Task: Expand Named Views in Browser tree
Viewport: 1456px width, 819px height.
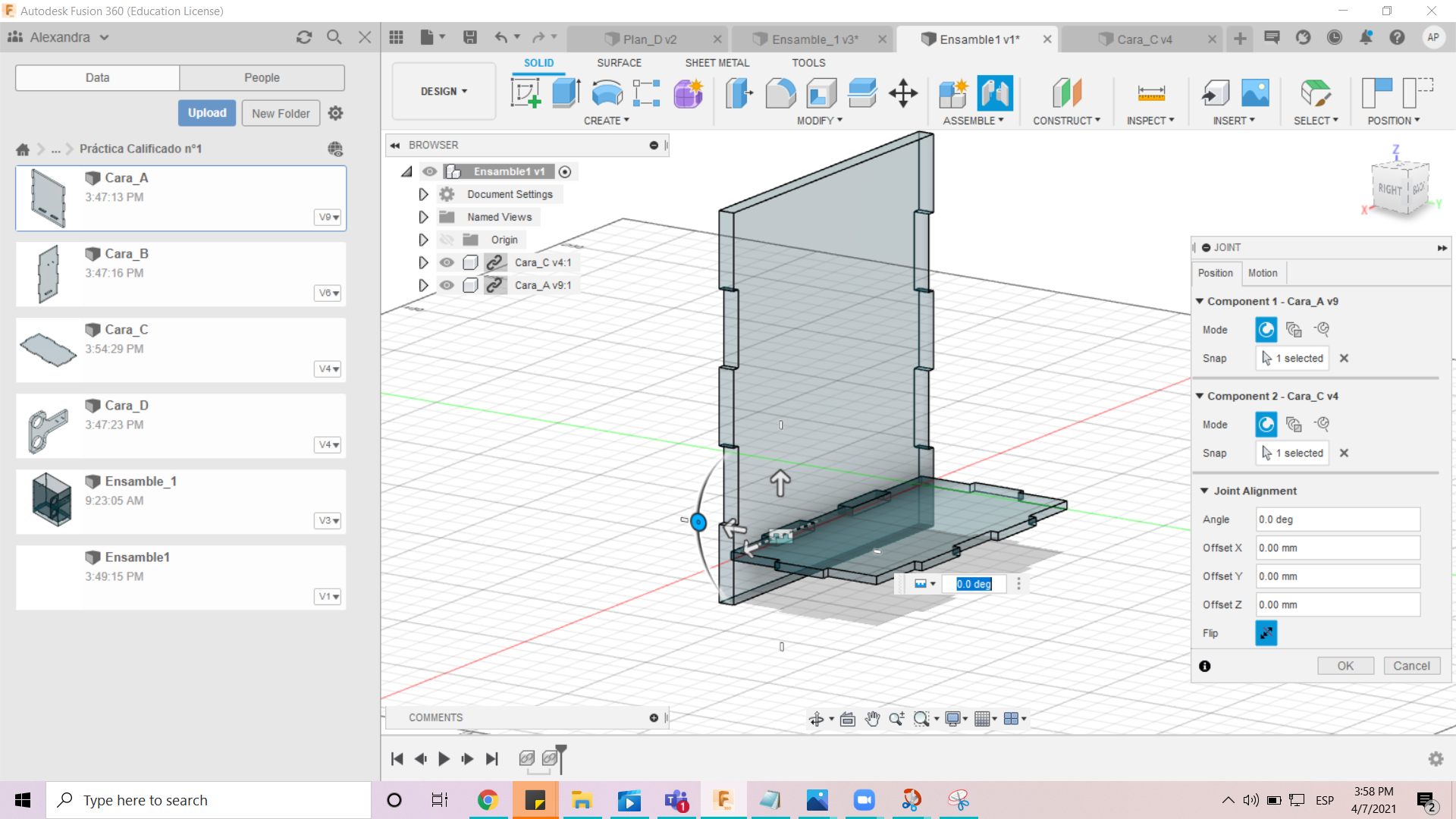Action: point(421,217)
